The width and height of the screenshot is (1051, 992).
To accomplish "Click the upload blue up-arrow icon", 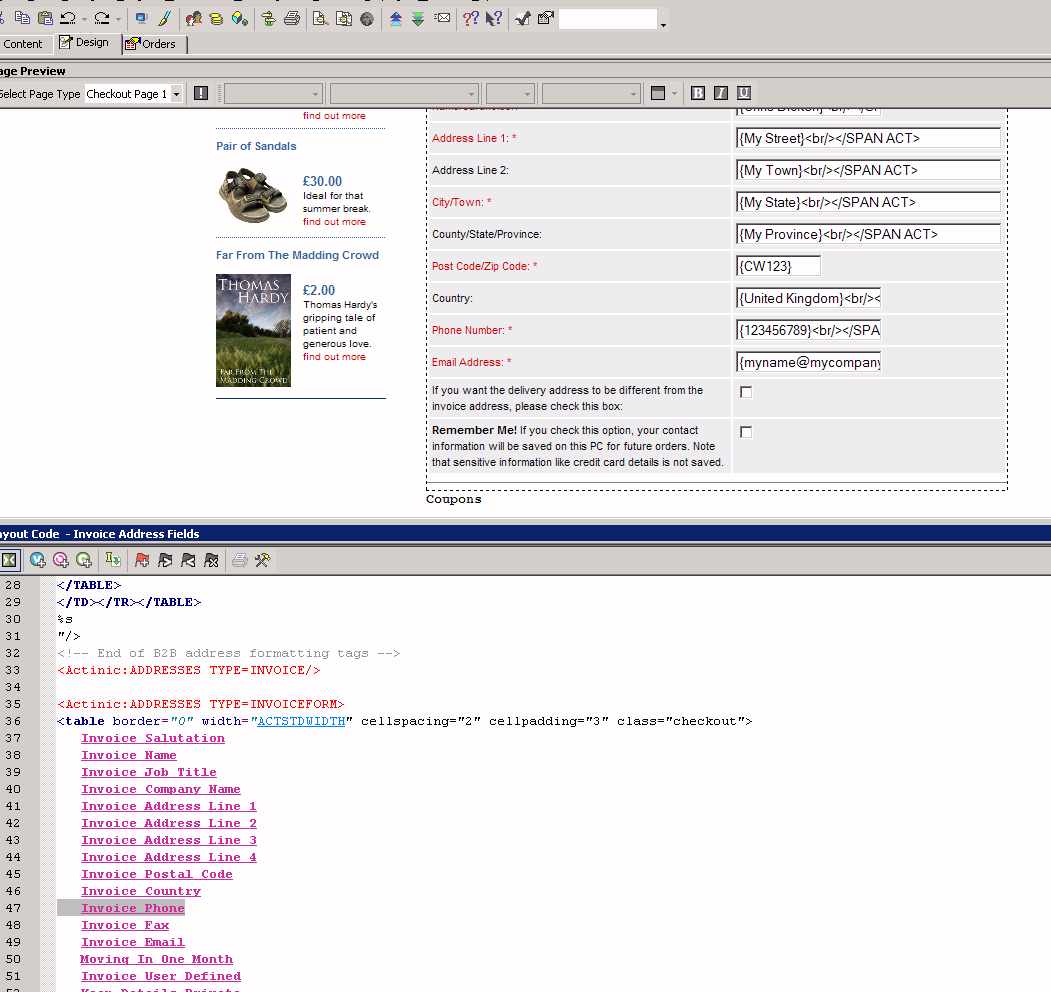I will pyautogui.click(x=396, y=19).
